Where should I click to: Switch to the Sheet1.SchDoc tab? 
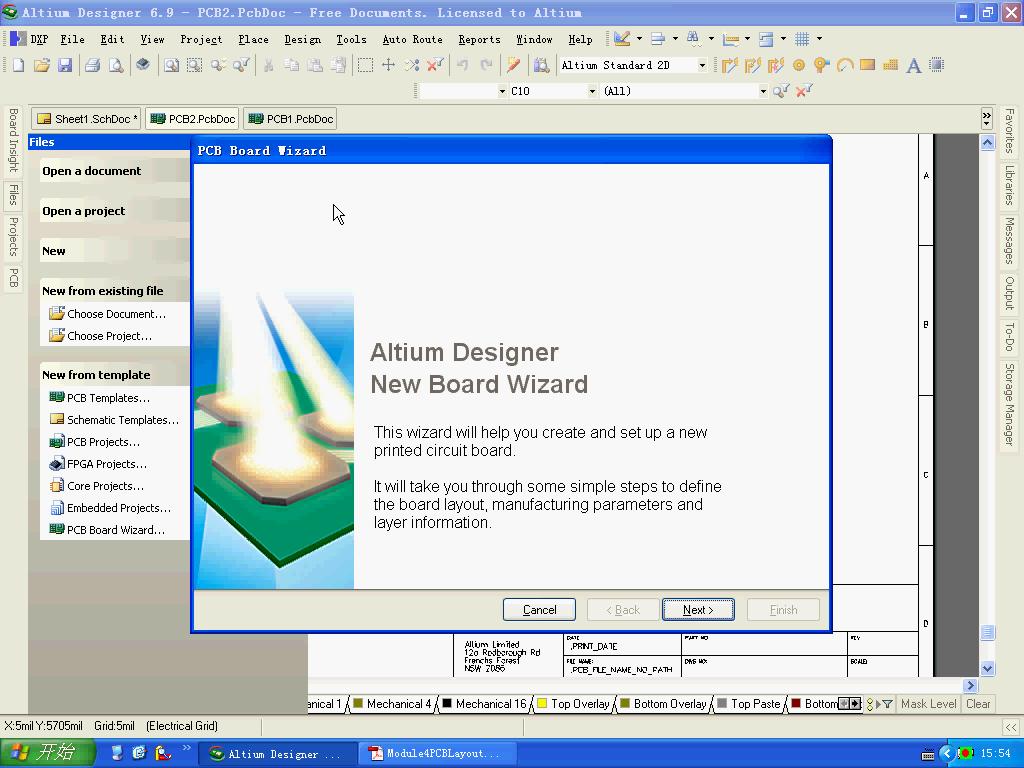pyautogui.click(x=87, y=119)
